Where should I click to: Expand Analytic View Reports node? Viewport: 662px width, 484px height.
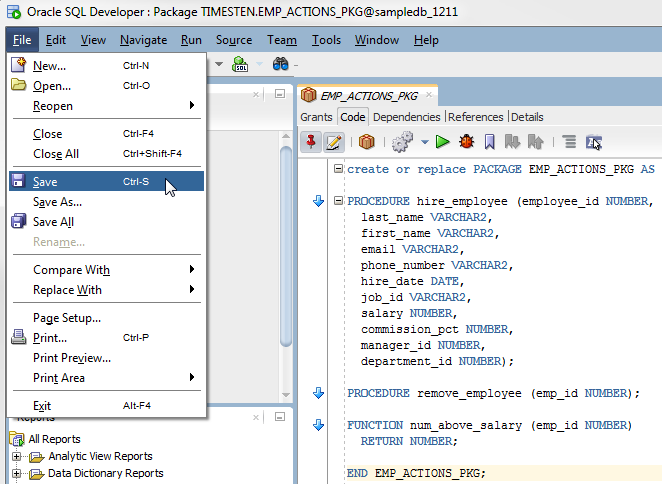click(16, 457)
